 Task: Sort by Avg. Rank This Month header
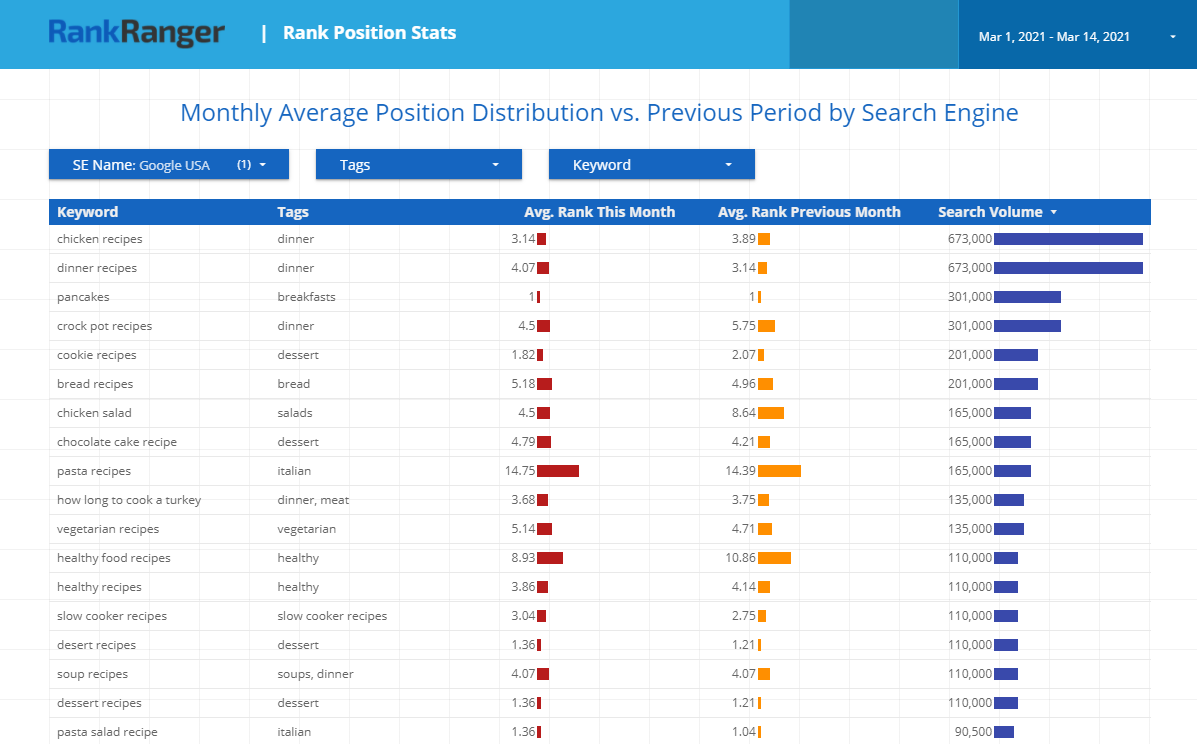click(599, 212)
